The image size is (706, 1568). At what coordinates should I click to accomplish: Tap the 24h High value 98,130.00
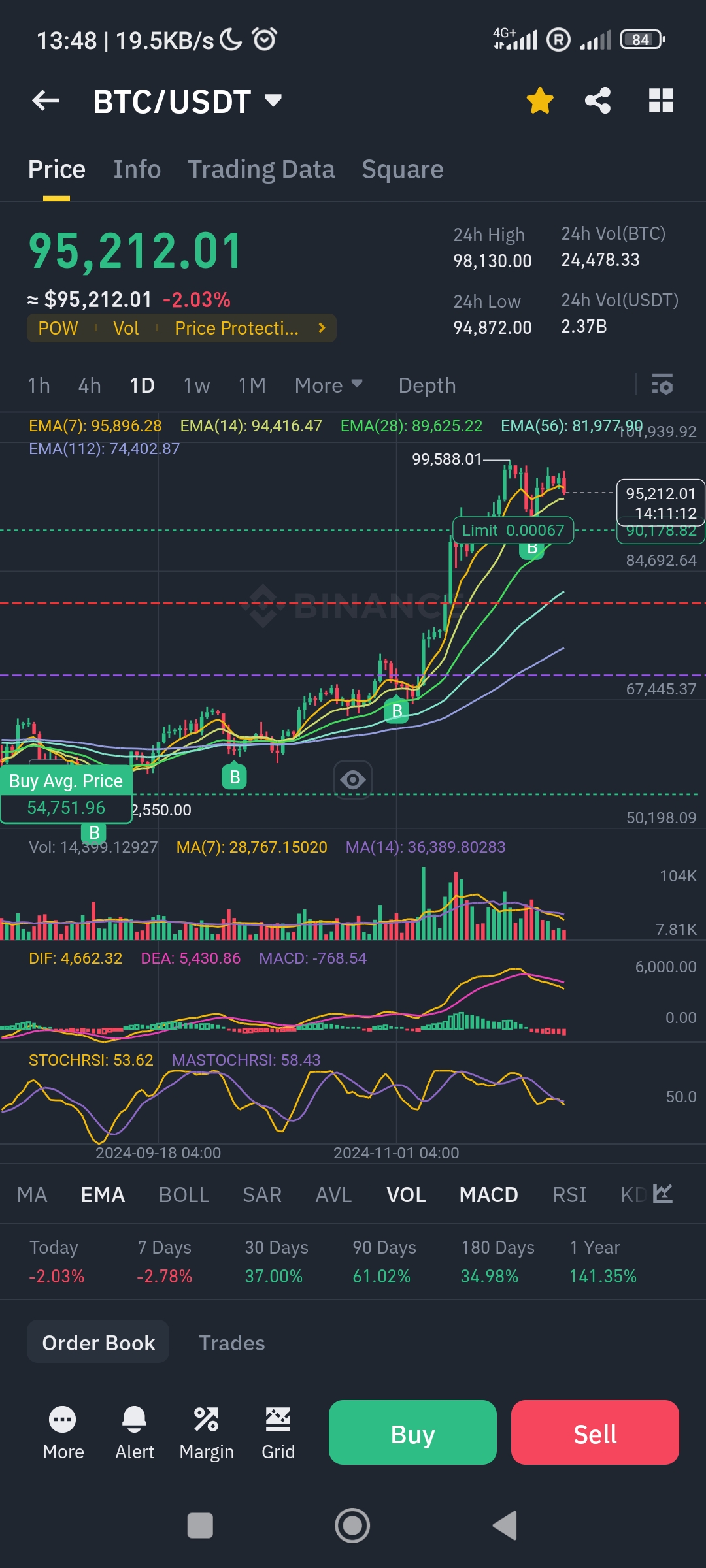(x=492, y=261)
